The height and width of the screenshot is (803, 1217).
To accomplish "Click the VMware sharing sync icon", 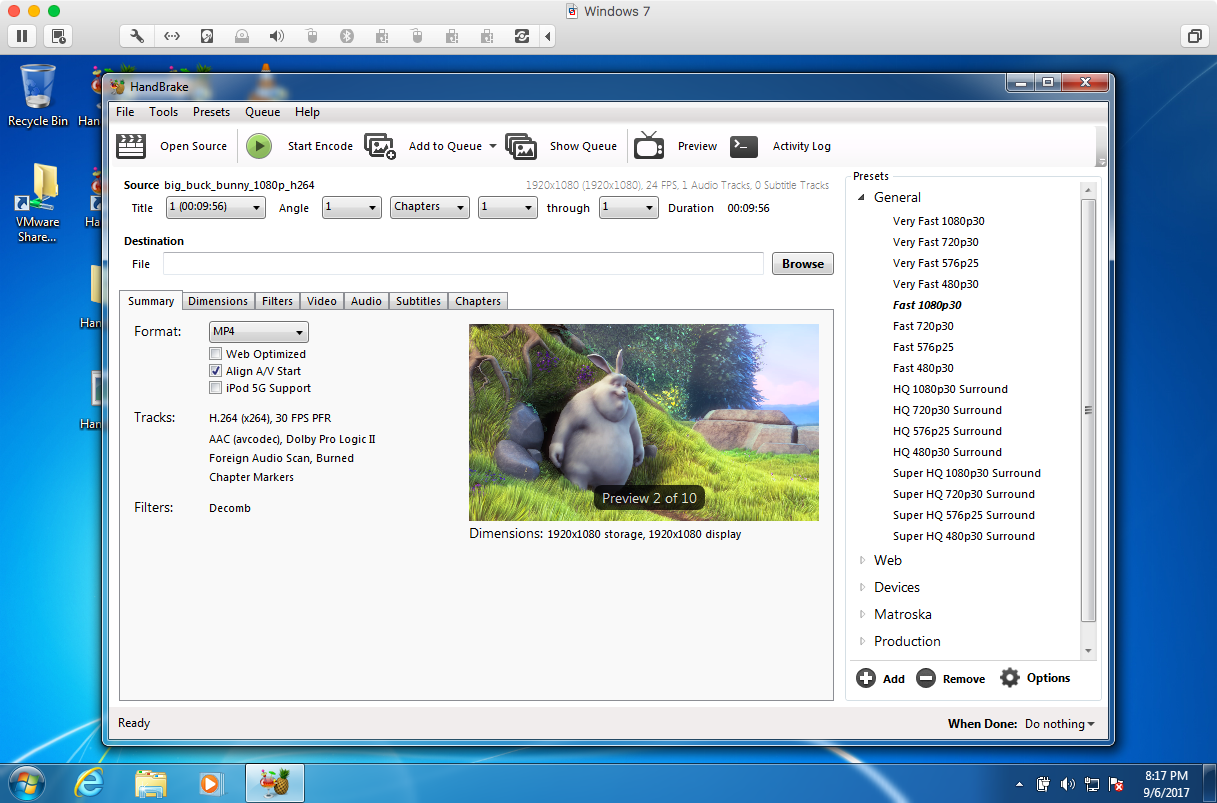I will (x=521, y=36).
